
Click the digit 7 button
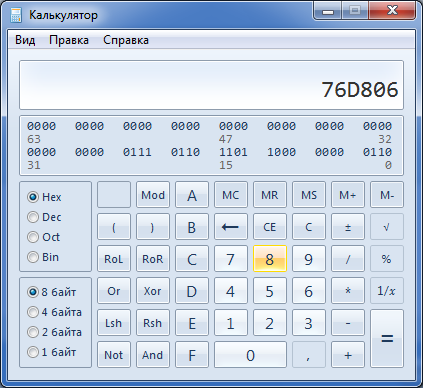(231, 259)
